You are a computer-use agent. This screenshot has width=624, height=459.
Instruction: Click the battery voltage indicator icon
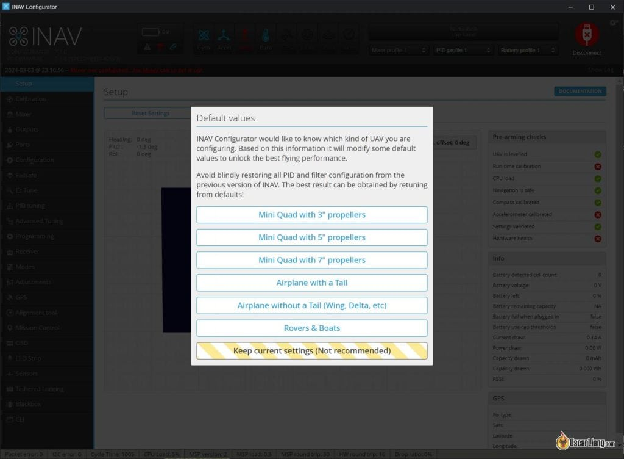coord(150,32)
